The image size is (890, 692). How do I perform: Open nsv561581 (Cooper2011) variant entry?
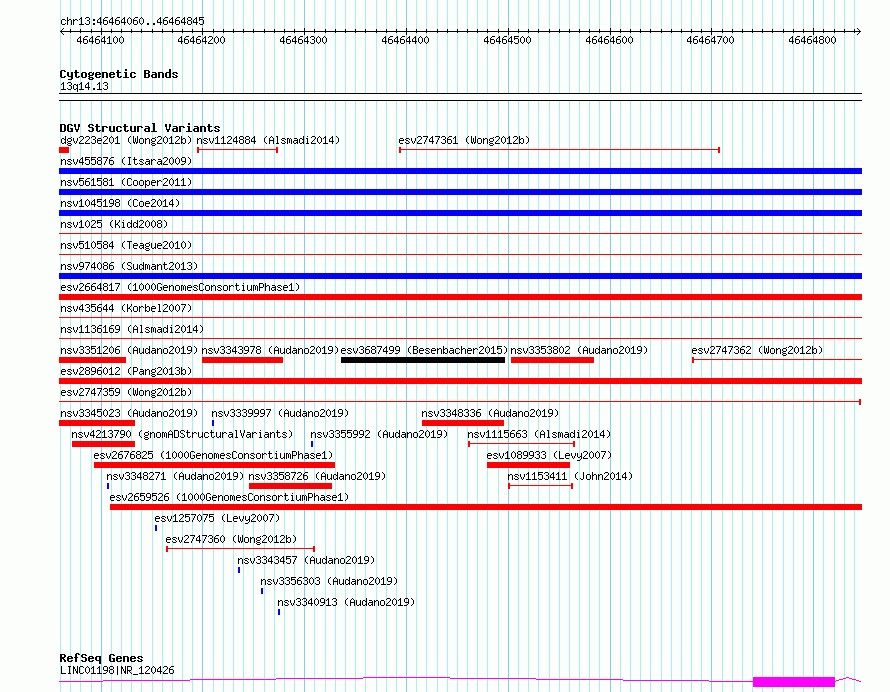[x=126, y=182]
